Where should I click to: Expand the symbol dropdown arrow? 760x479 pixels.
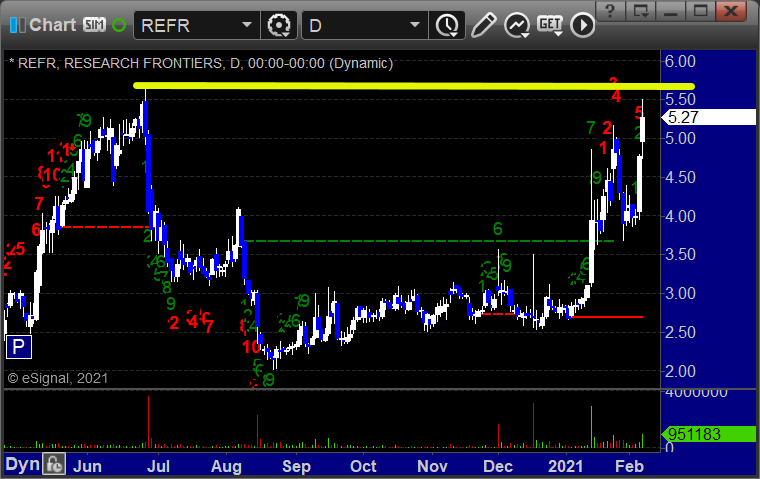(x=247, y=25)
